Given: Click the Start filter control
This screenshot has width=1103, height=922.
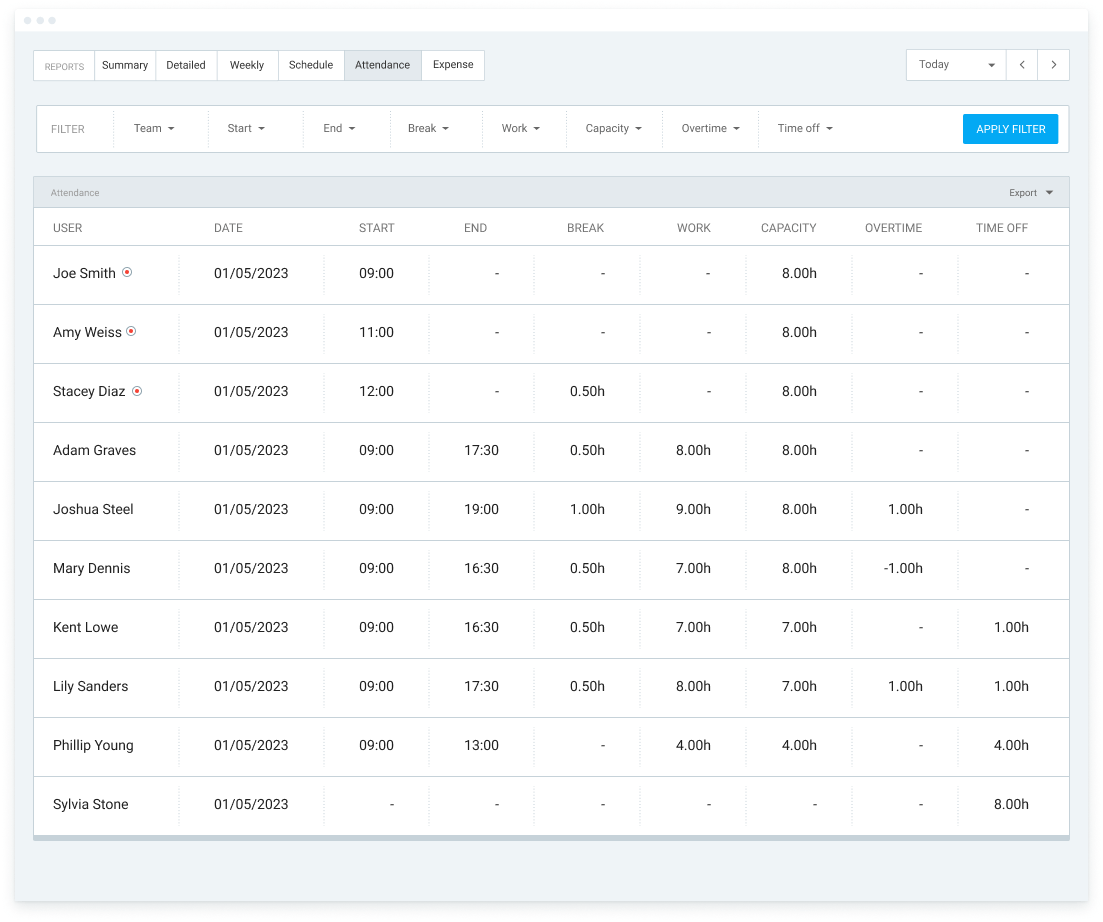Looking at the screenshot, I should [x=245, y=128].
